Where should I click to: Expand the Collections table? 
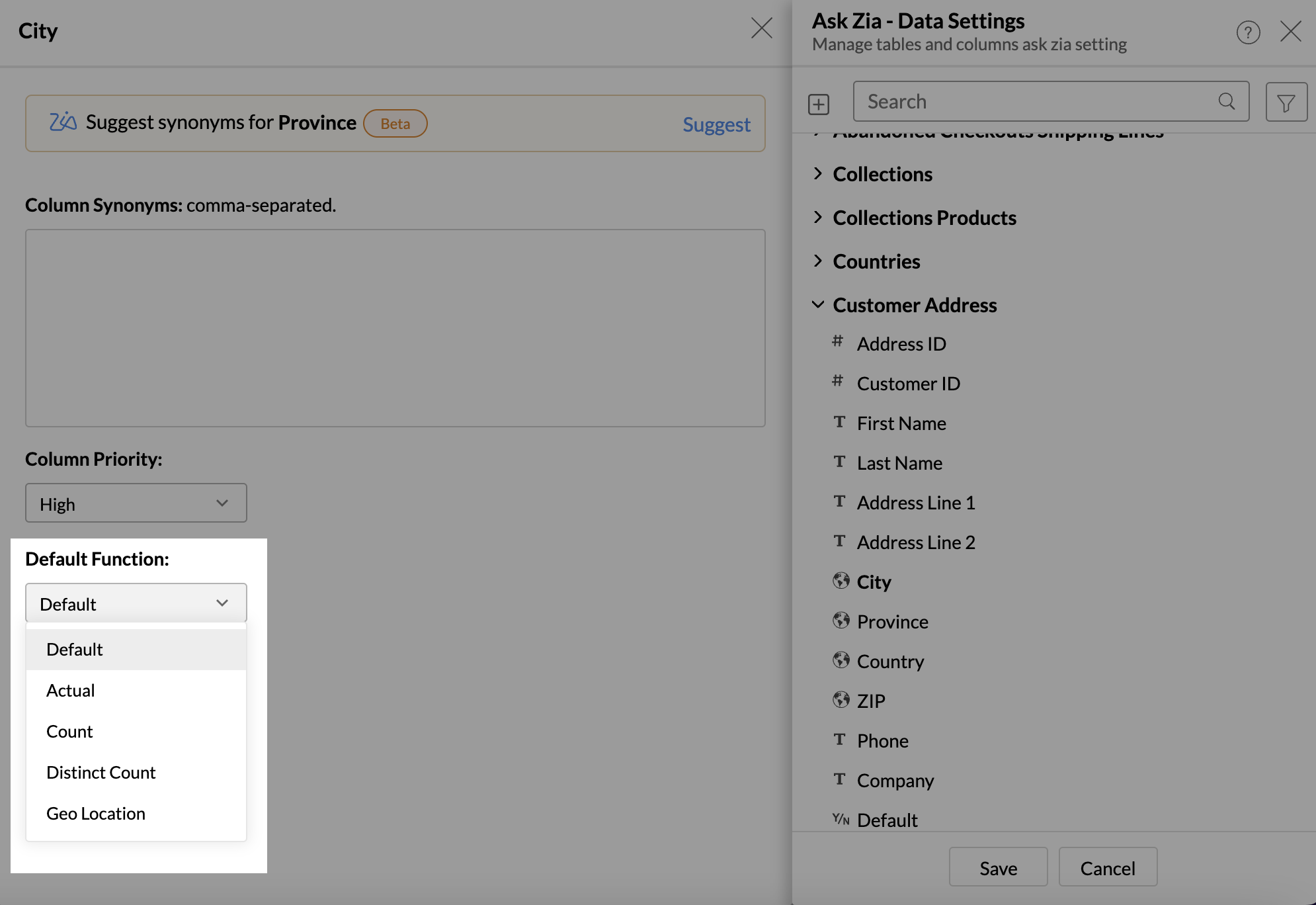818,174
